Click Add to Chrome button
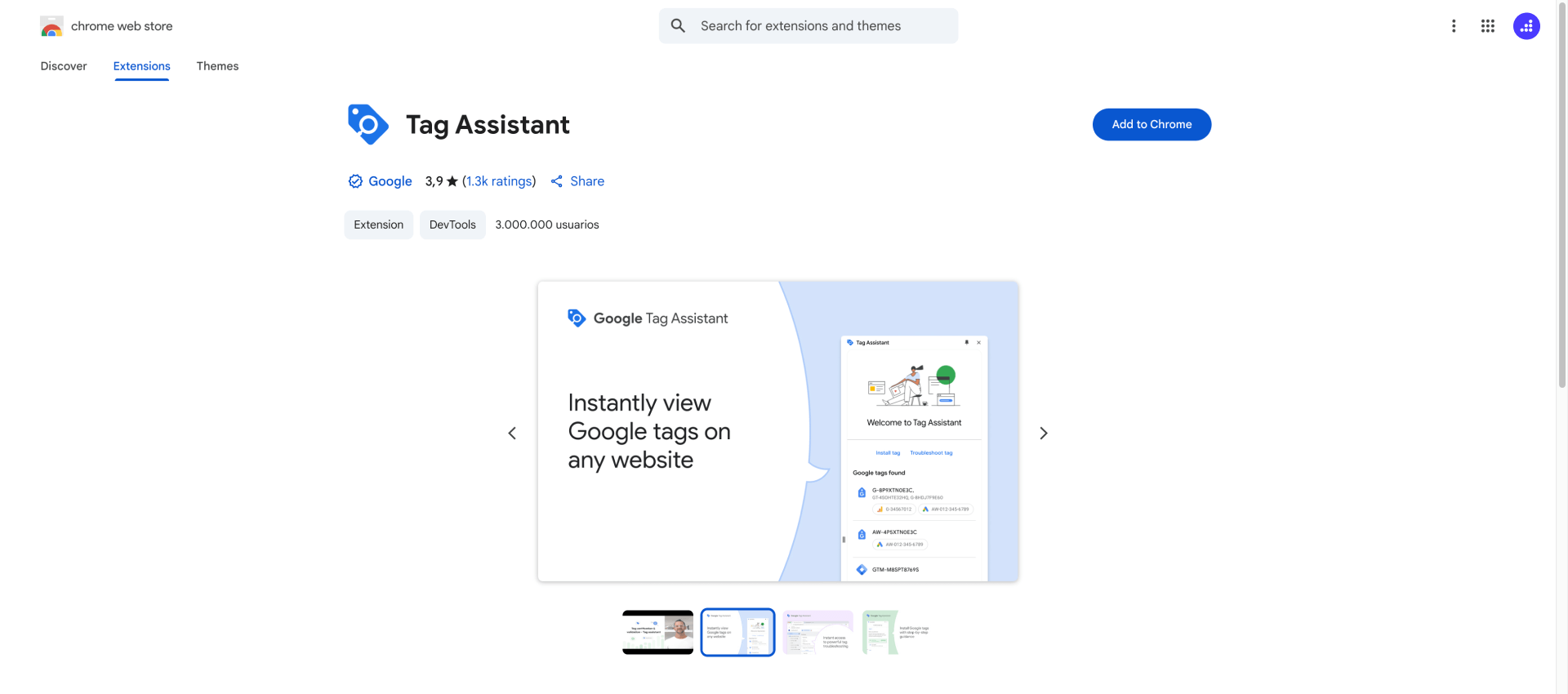This screenshot has height=694, width=1568. [x=1151, y=124]
